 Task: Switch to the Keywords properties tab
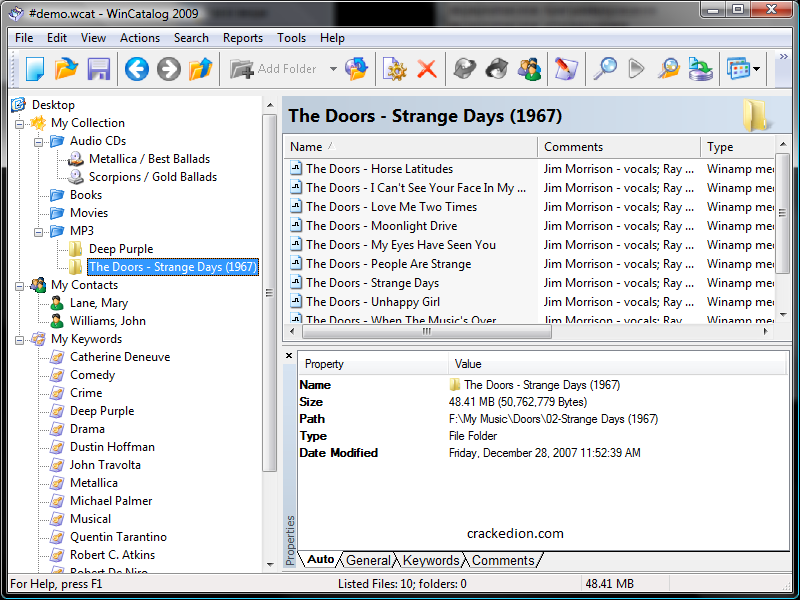431,560
